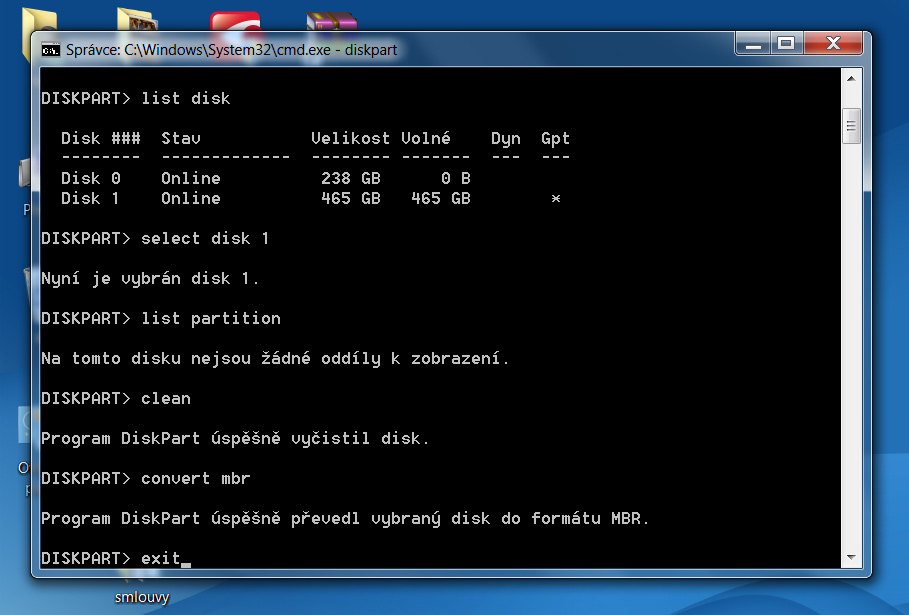
Task: Click the 'Velikost' column header
Action: [350, 139]
